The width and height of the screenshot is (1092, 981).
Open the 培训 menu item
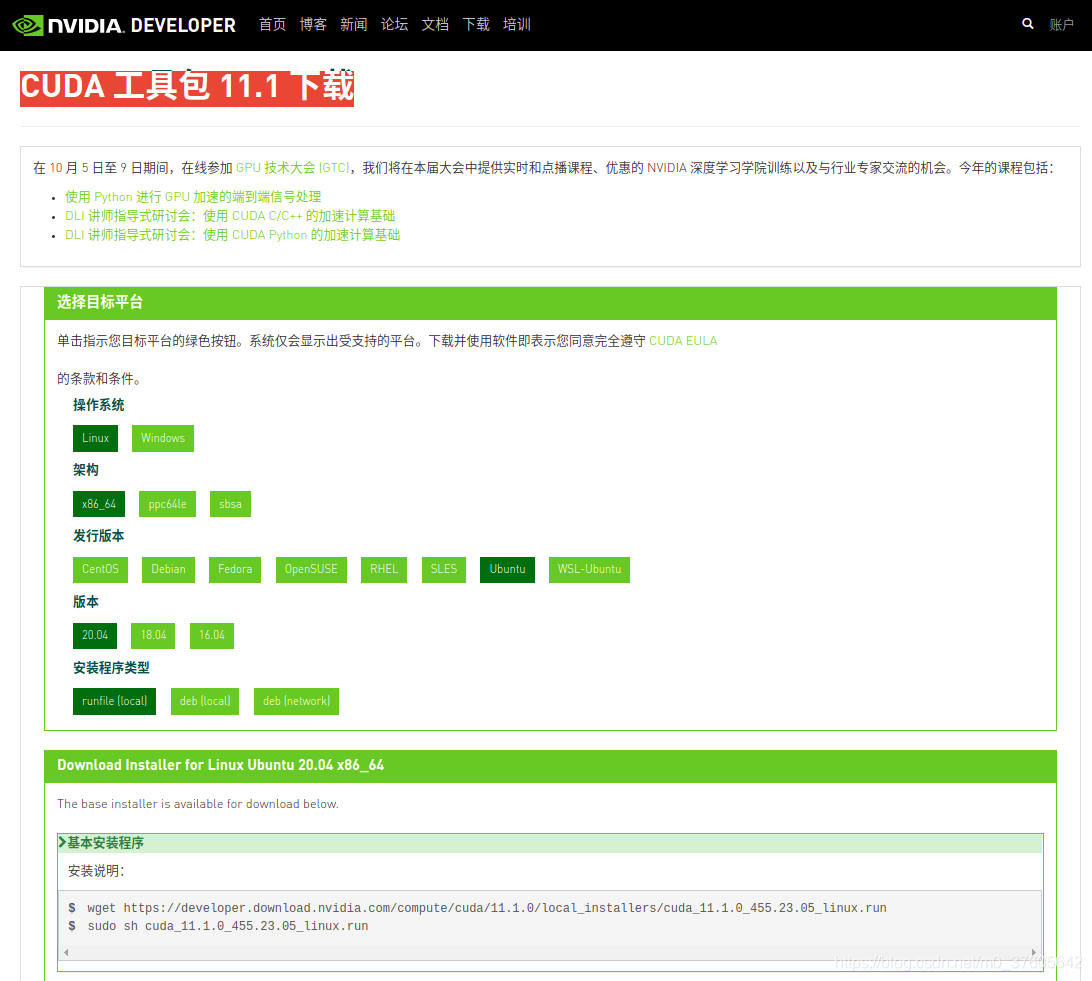click(x=517, y=24)
